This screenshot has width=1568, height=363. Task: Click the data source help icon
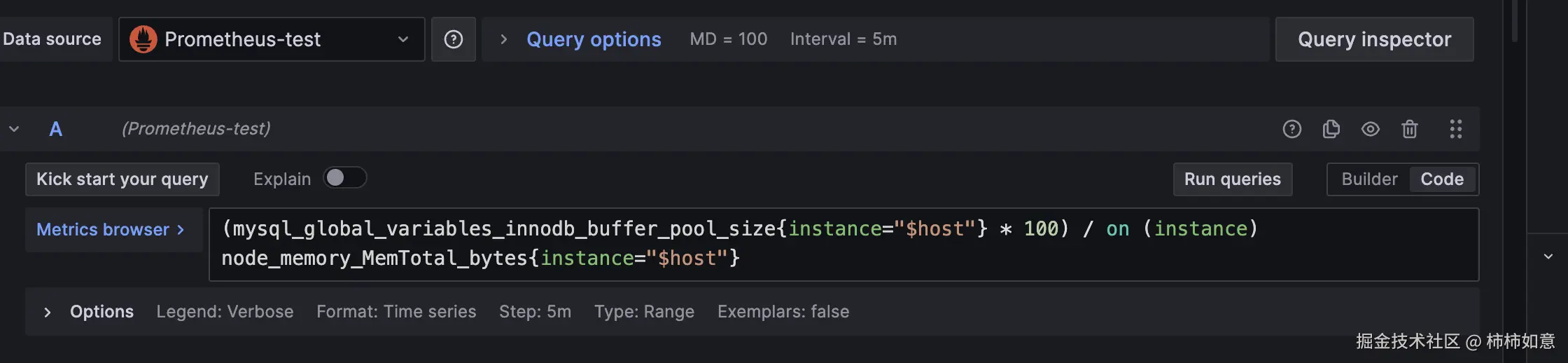[x=453, y=39]
